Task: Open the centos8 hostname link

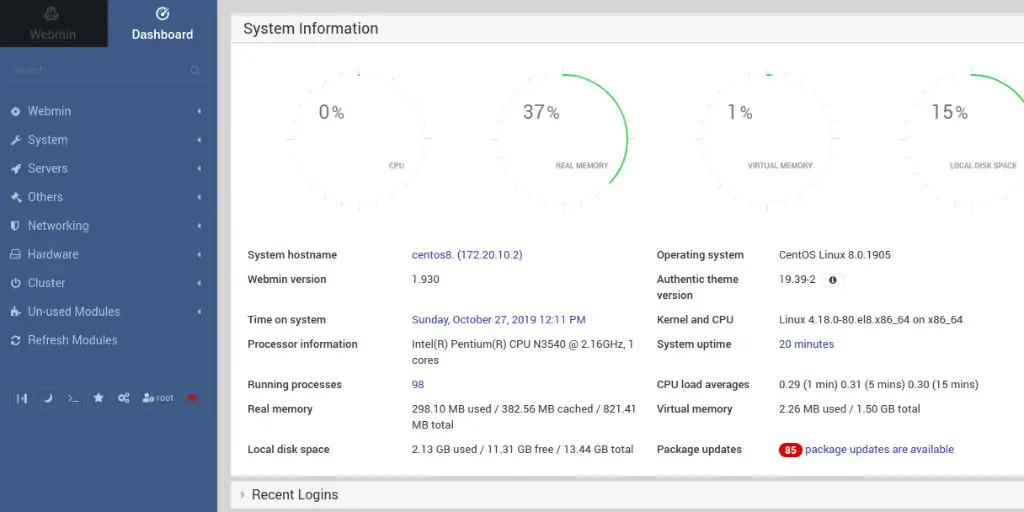Action: pyautogui.click(x=467, y=255)
